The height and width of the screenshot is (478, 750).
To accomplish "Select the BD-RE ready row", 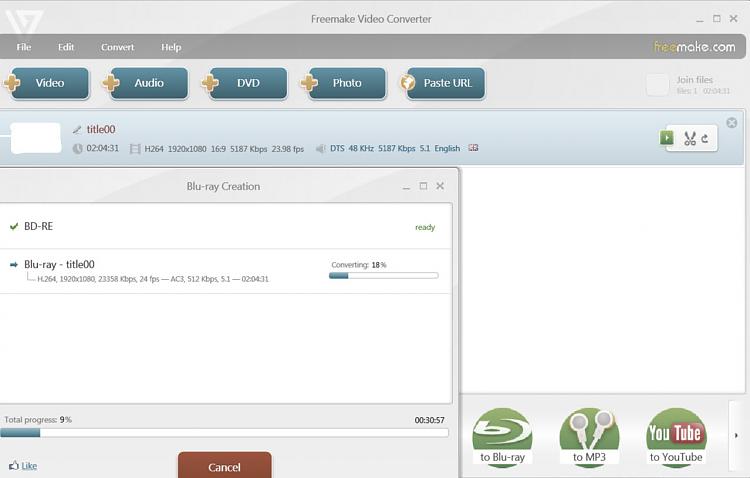I will (x=226, y=226).
